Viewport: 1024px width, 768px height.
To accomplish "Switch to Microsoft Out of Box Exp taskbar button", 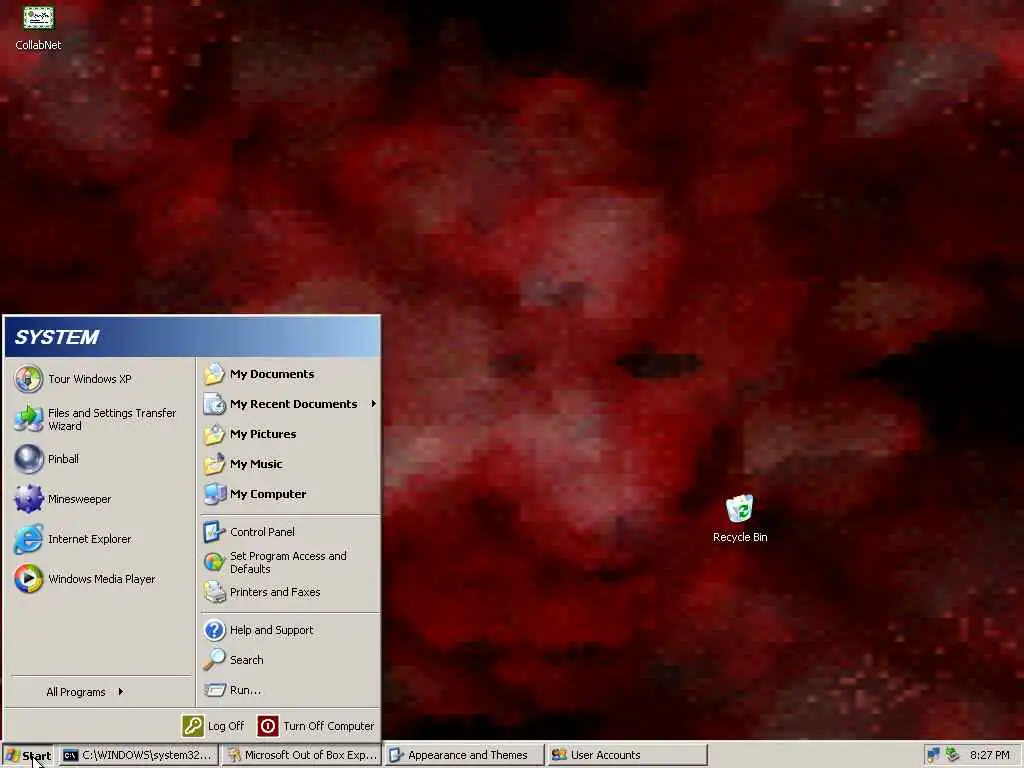I will (302, 756).
